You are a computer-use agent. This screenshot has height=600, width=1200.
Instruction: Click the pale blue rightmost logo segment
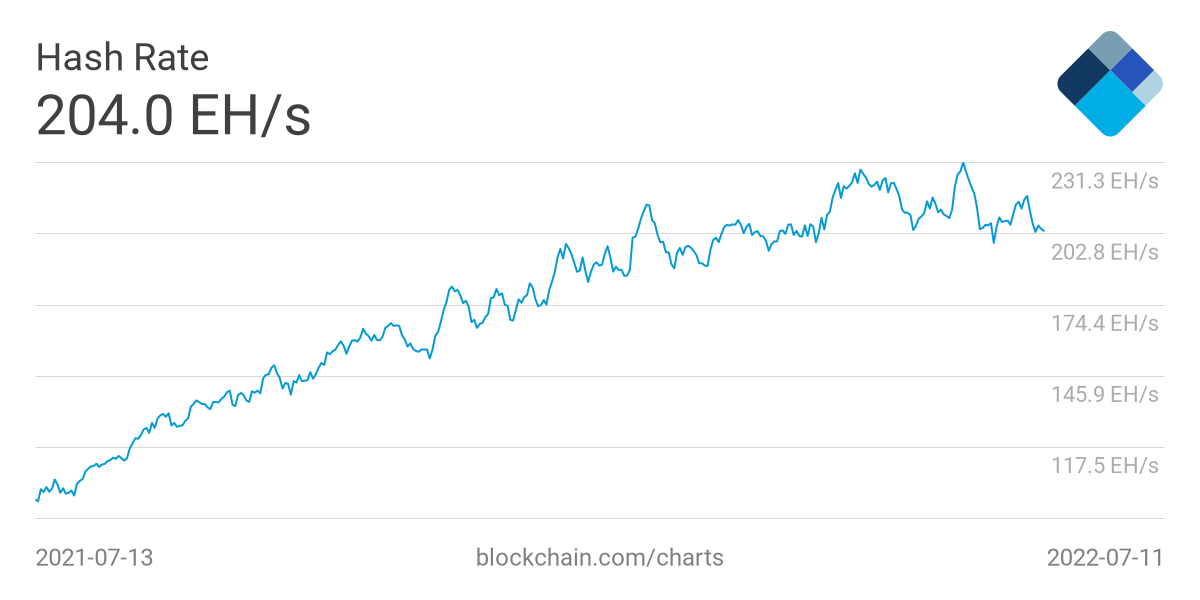(x=1150, y=87)
